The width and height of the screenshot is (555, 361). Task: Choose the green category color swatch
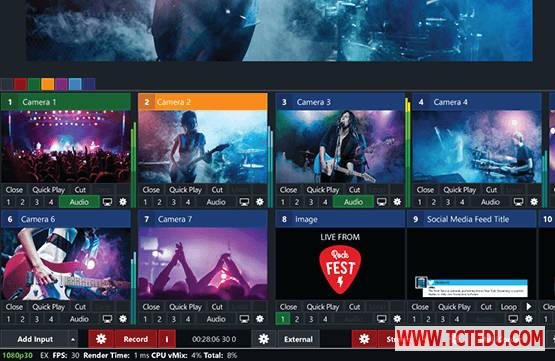click(x=34, y=84)
